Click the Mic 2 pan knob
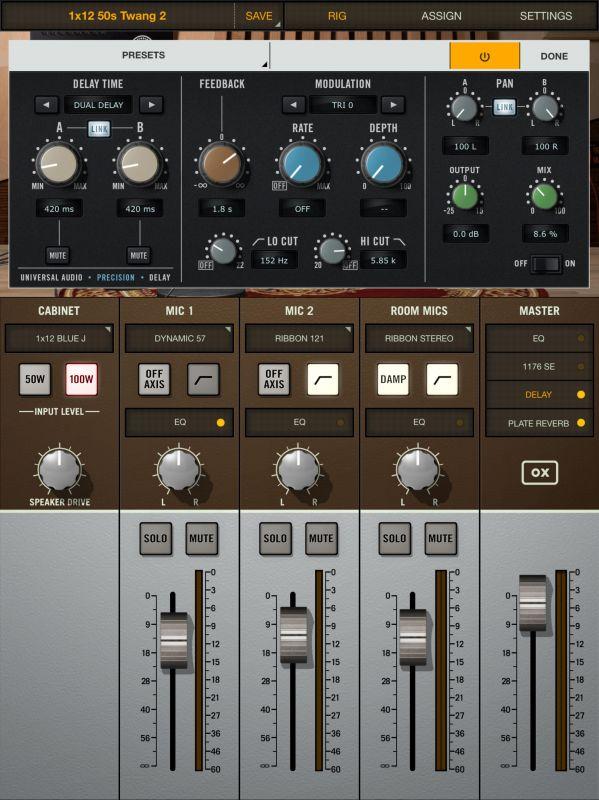This screenshot has width=599, height=800. point(298,470)
